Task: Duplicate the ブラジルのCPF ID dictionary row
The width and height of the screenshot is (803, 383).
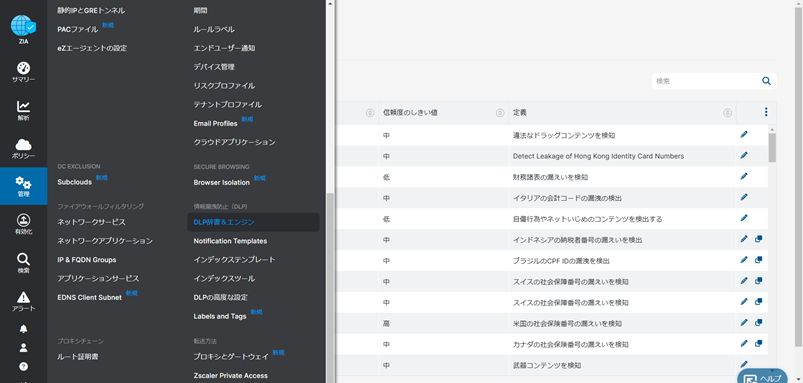Action: coord(759,260)
